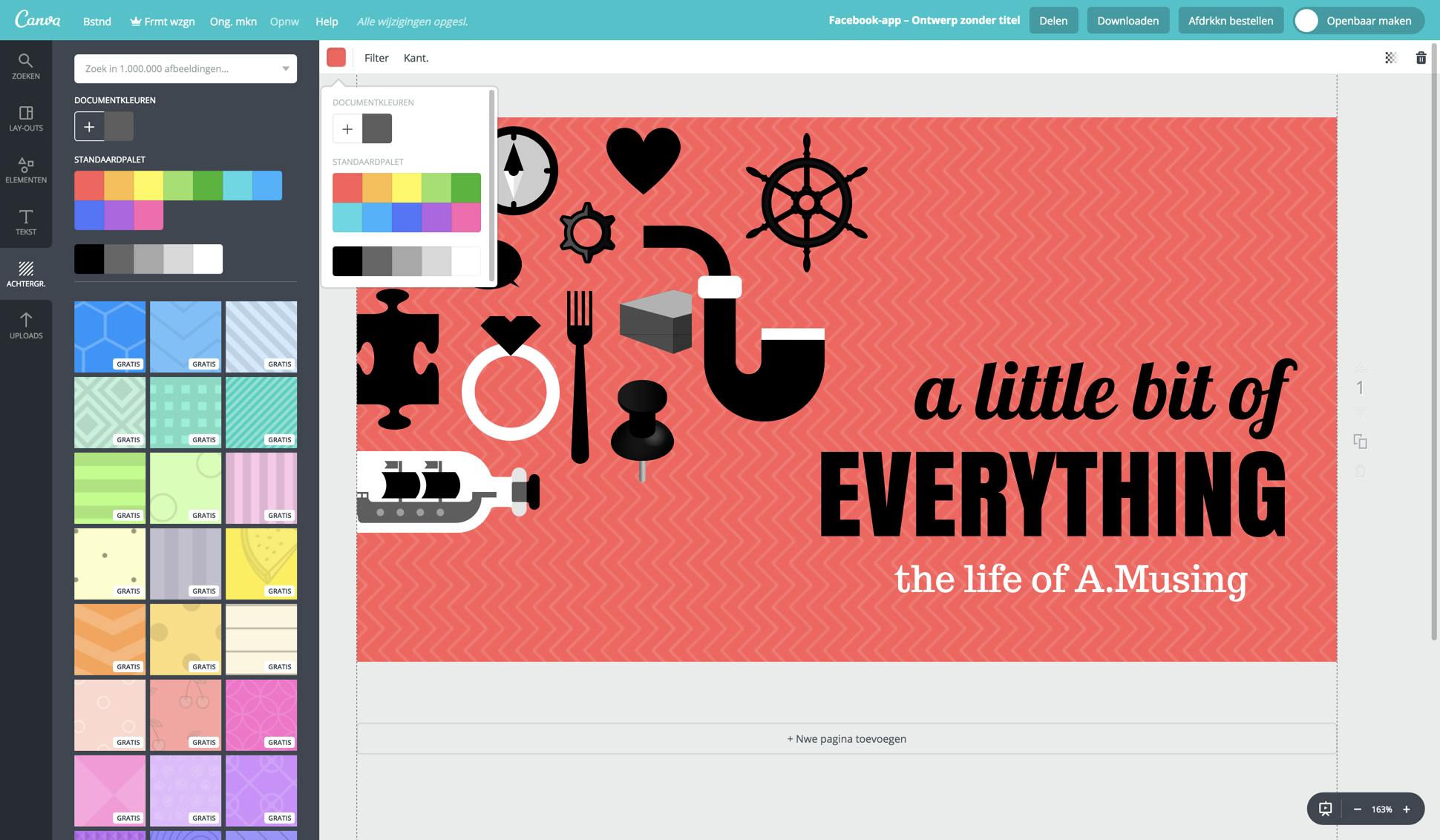This screenshot has width=1440, height=840.
Task: Click the Downloaden button
Action: pos(1128,21)
